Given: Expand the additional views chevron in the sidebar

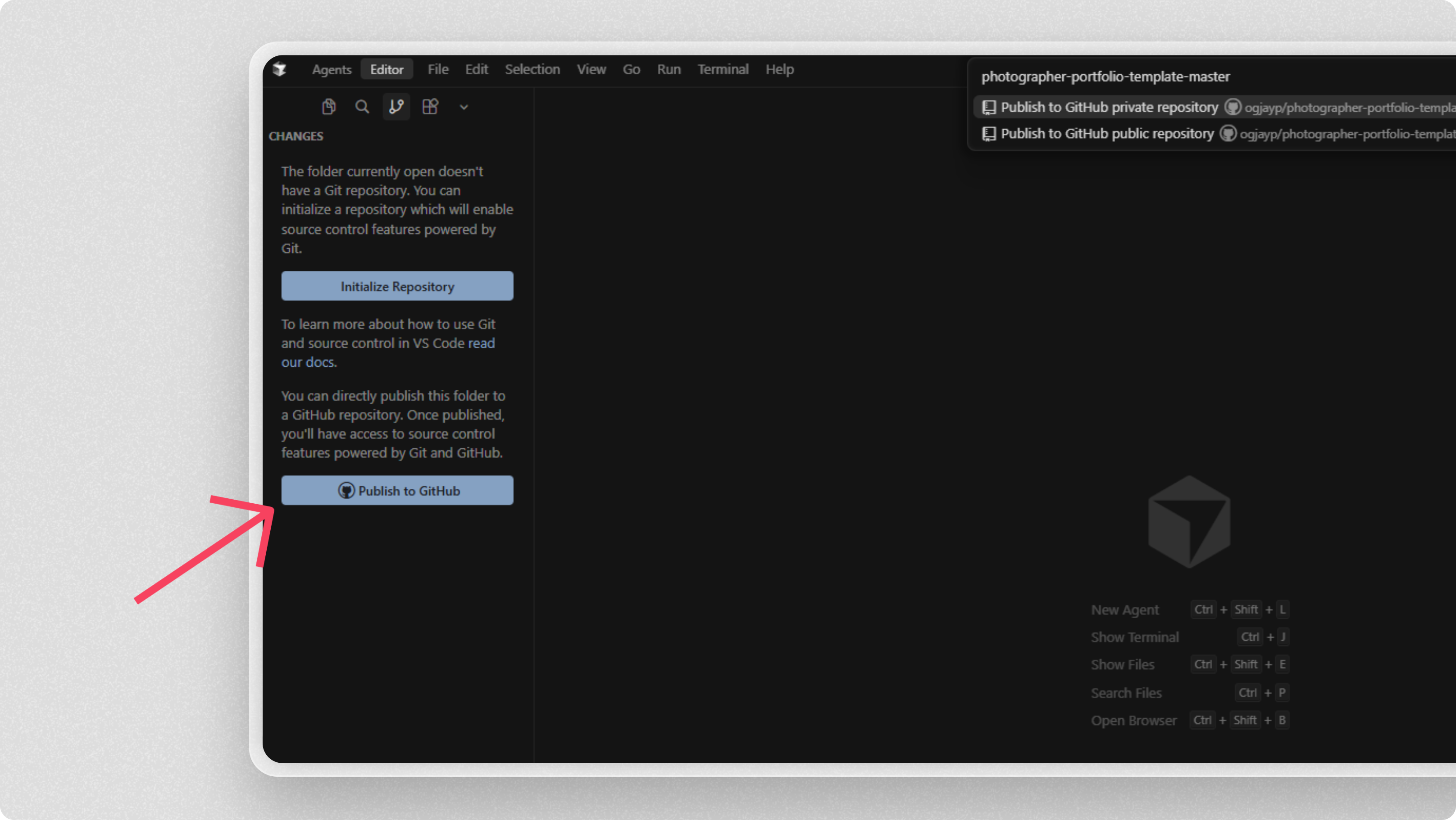Looking at the screenshot, I should pyautogui.click(x=464, y=107).
